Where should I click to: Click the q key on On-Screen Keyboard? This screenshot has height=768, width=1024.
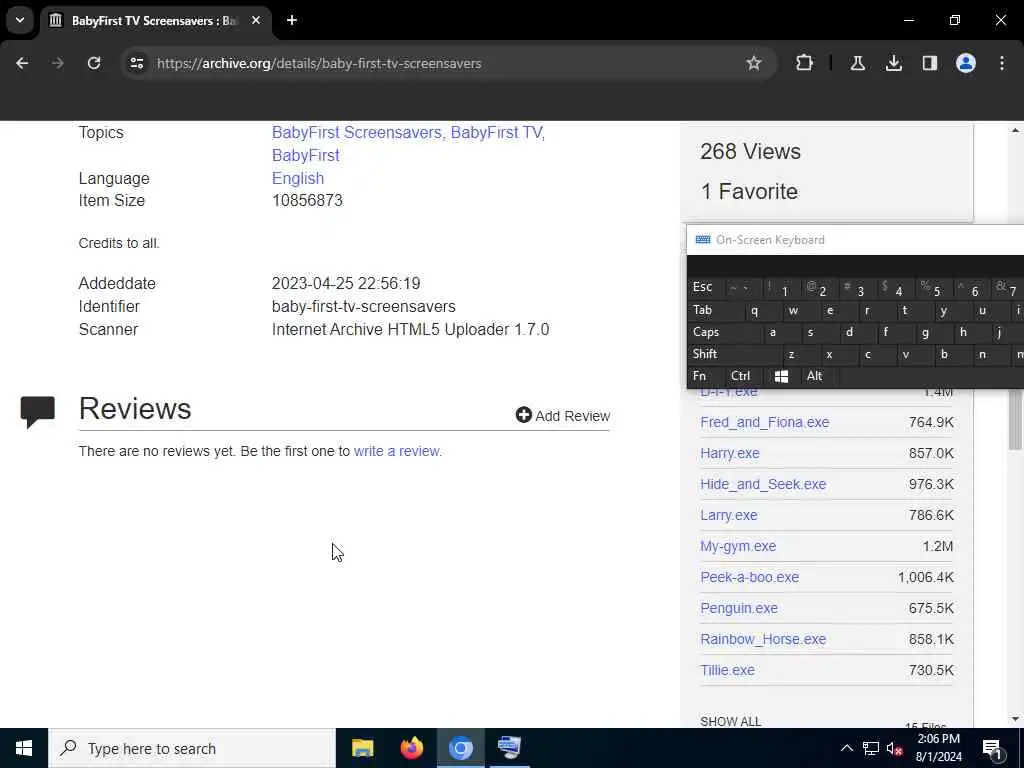(762, 310)
